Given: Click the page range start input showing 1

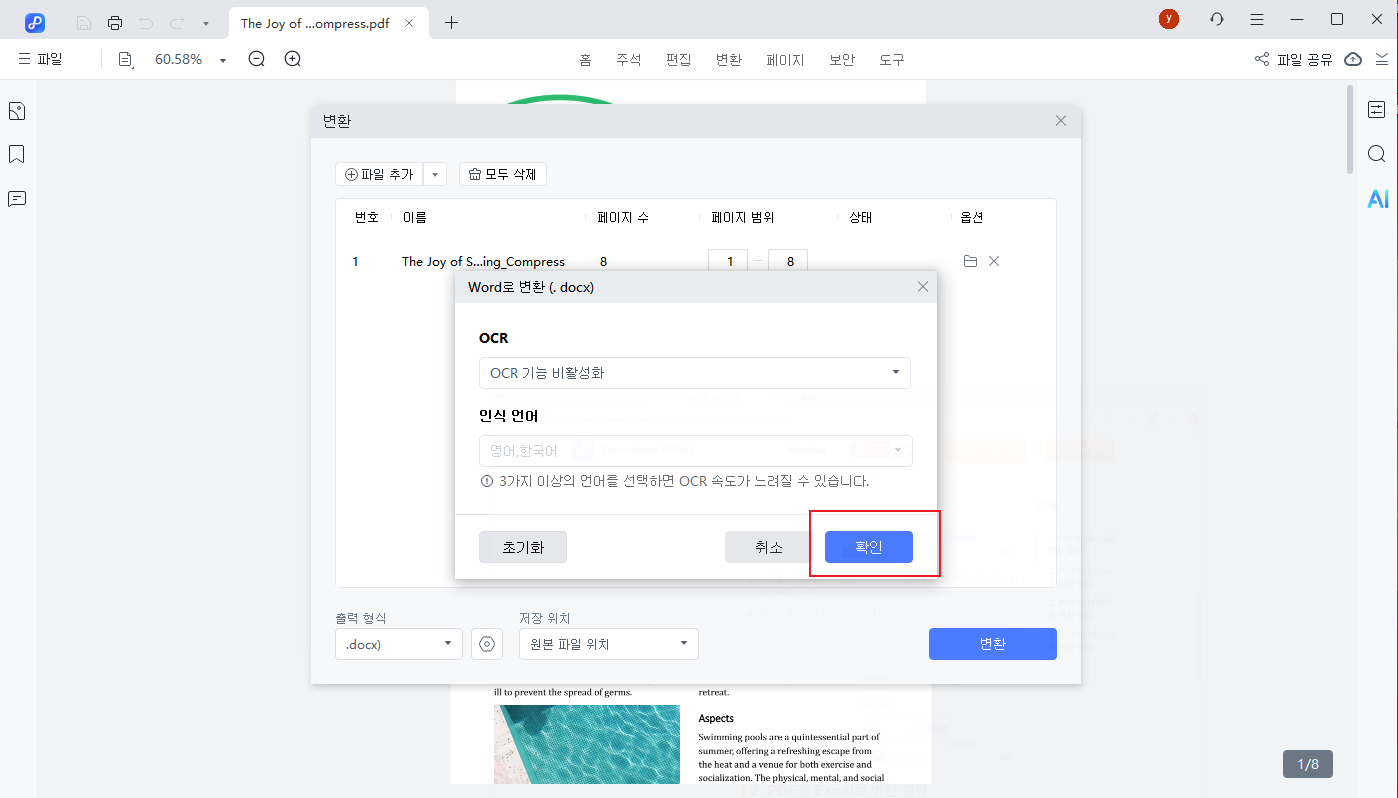Looking at the screenshot, I should (x=727, y=261).
